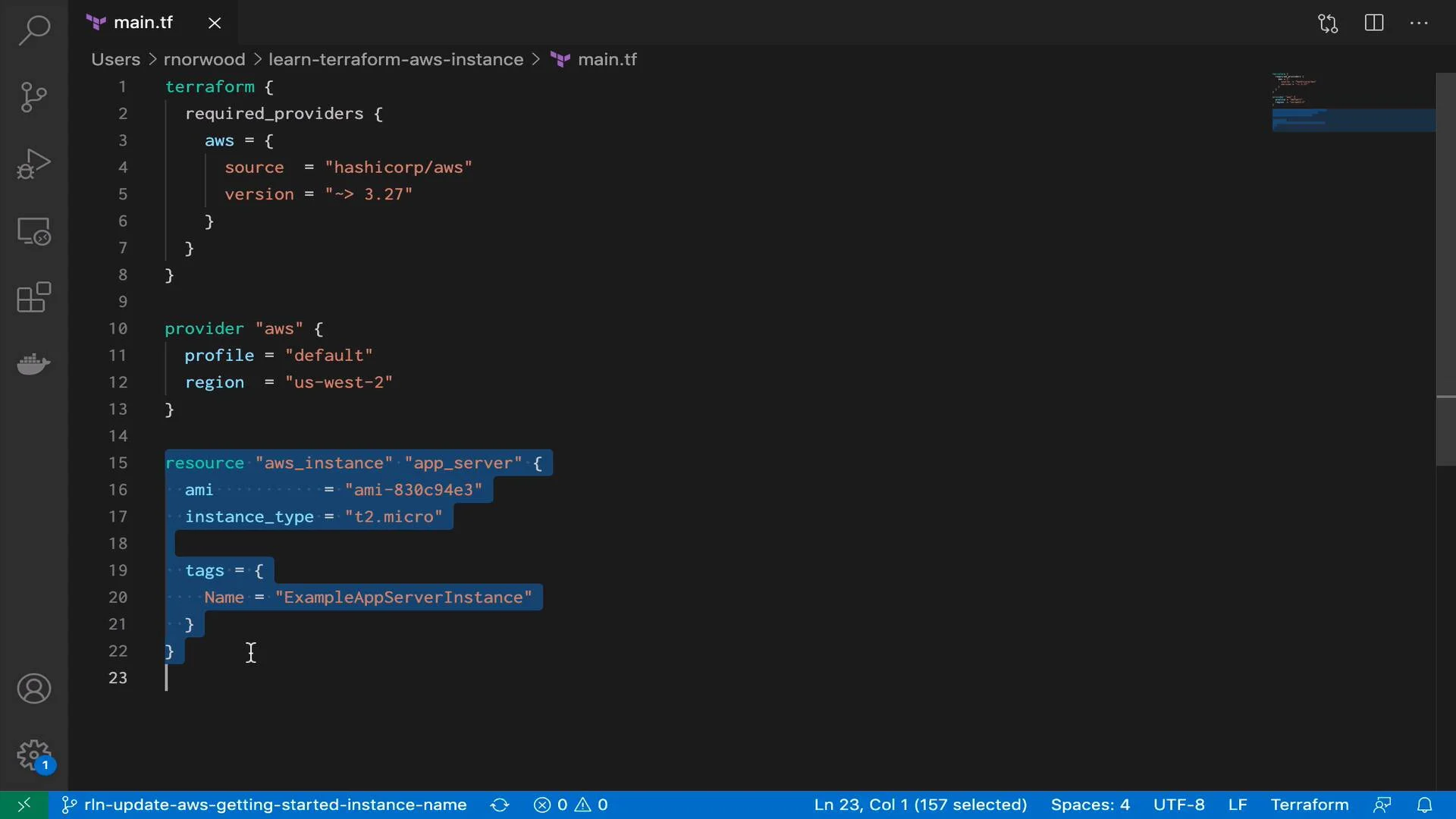Show the errors count indicator
This screenshot has height=819, width=1456.
click(x=551, y=805)
